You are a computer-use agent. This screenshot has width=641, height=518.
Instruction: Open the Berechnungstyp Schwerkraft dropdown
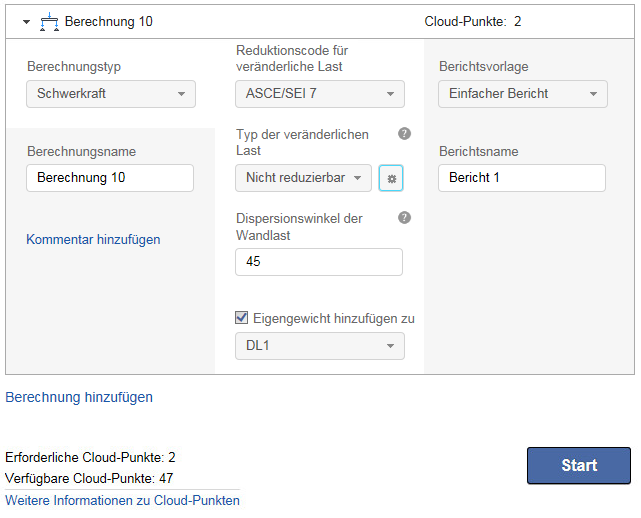[x=111, y=94]
